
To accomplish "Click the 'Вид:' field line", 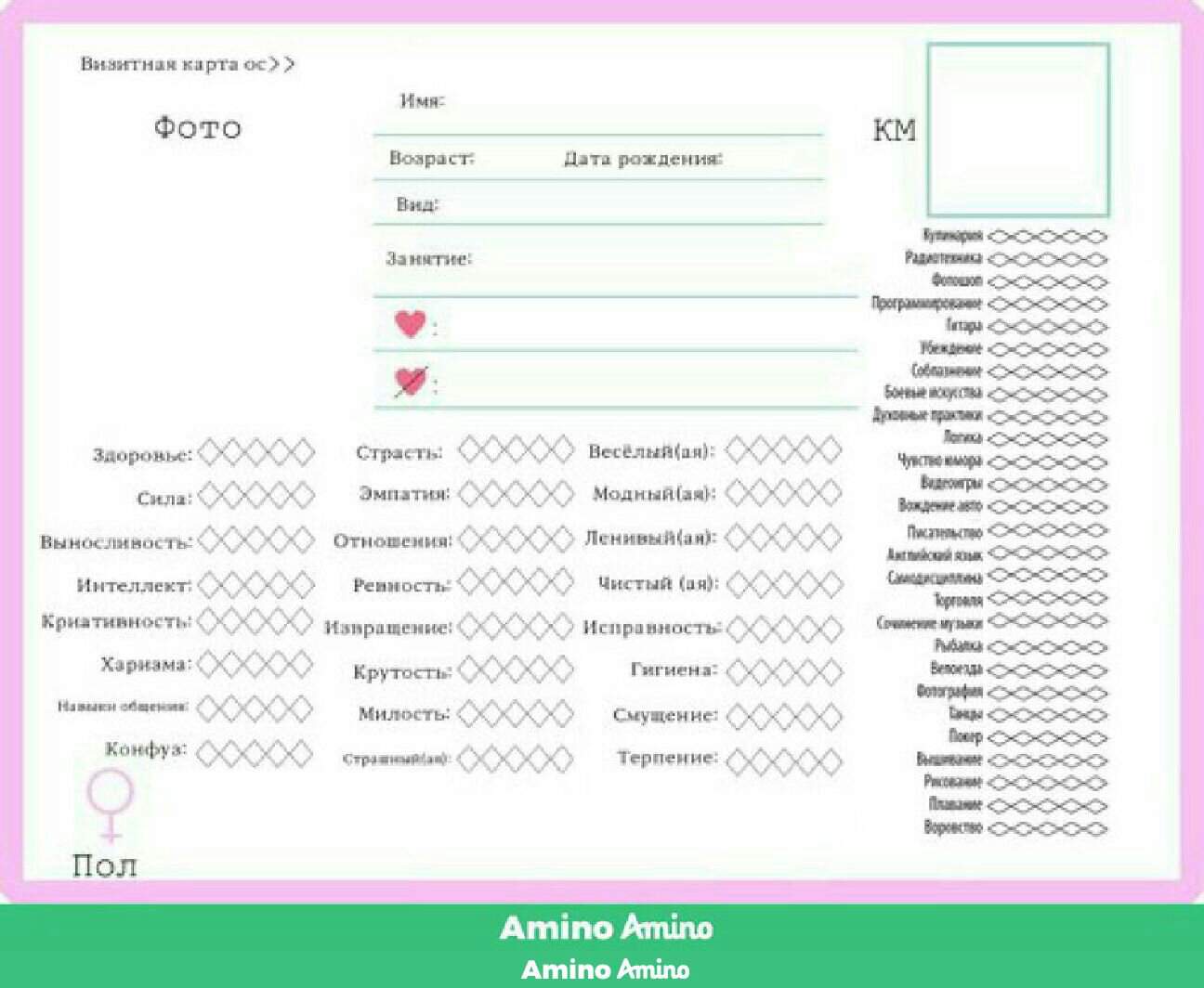I will coord(598,204).
